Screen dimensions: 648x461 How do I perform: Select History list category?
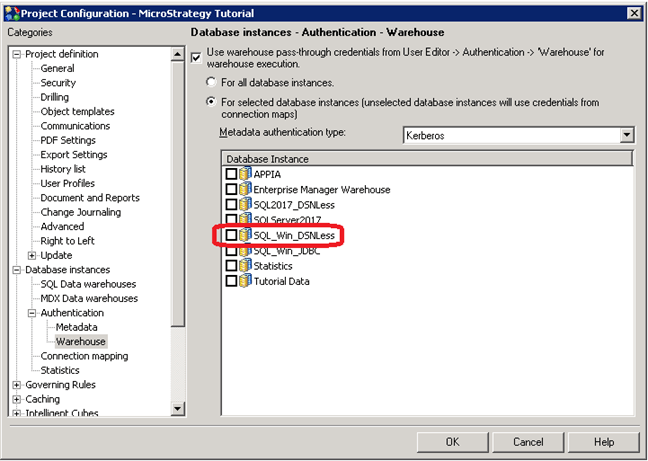click(x=63, y=169)
